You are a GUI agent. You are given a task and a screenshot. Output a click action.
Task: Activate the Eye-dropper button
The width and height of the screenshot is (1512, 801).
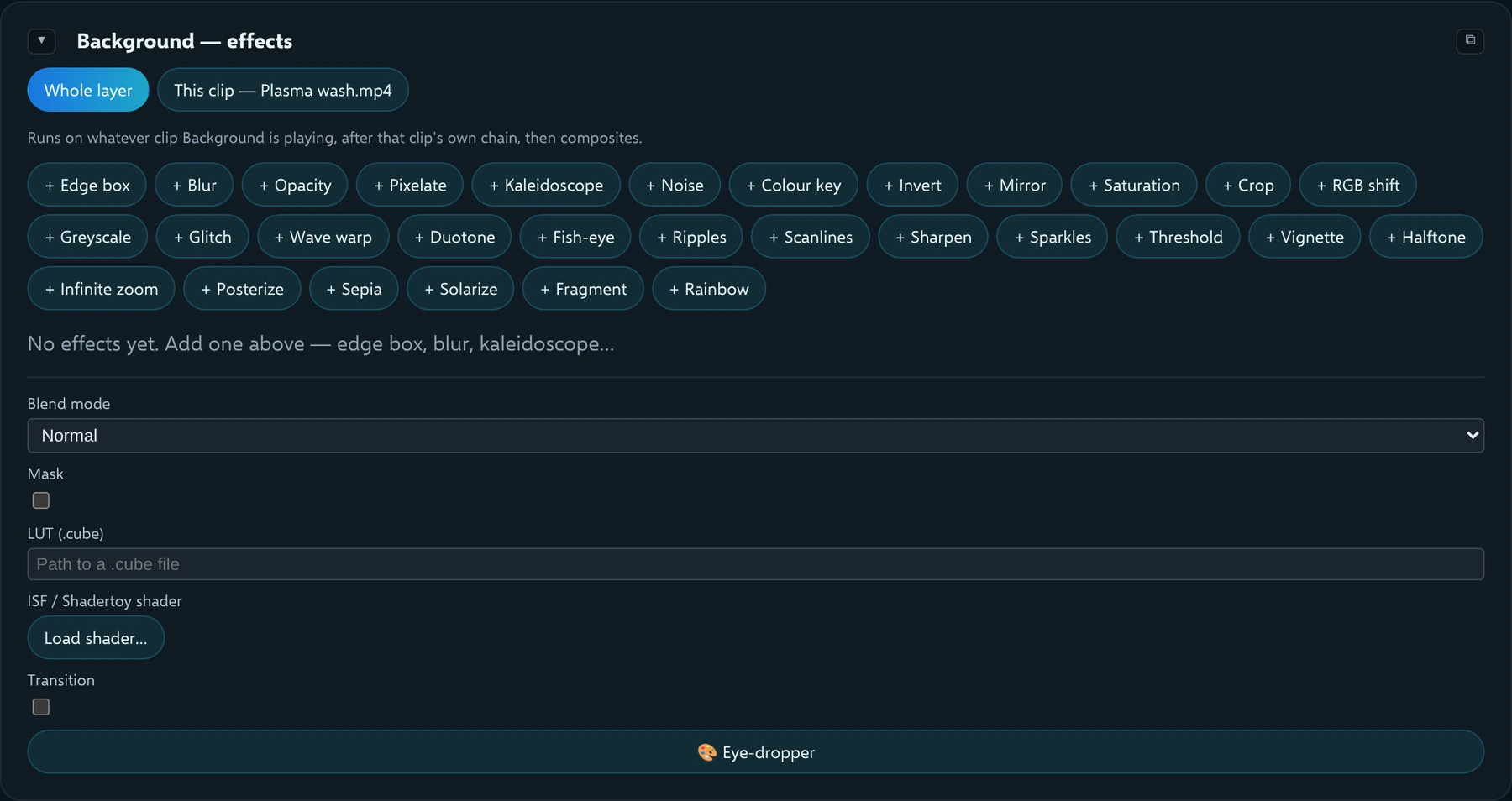click(756, 752)
